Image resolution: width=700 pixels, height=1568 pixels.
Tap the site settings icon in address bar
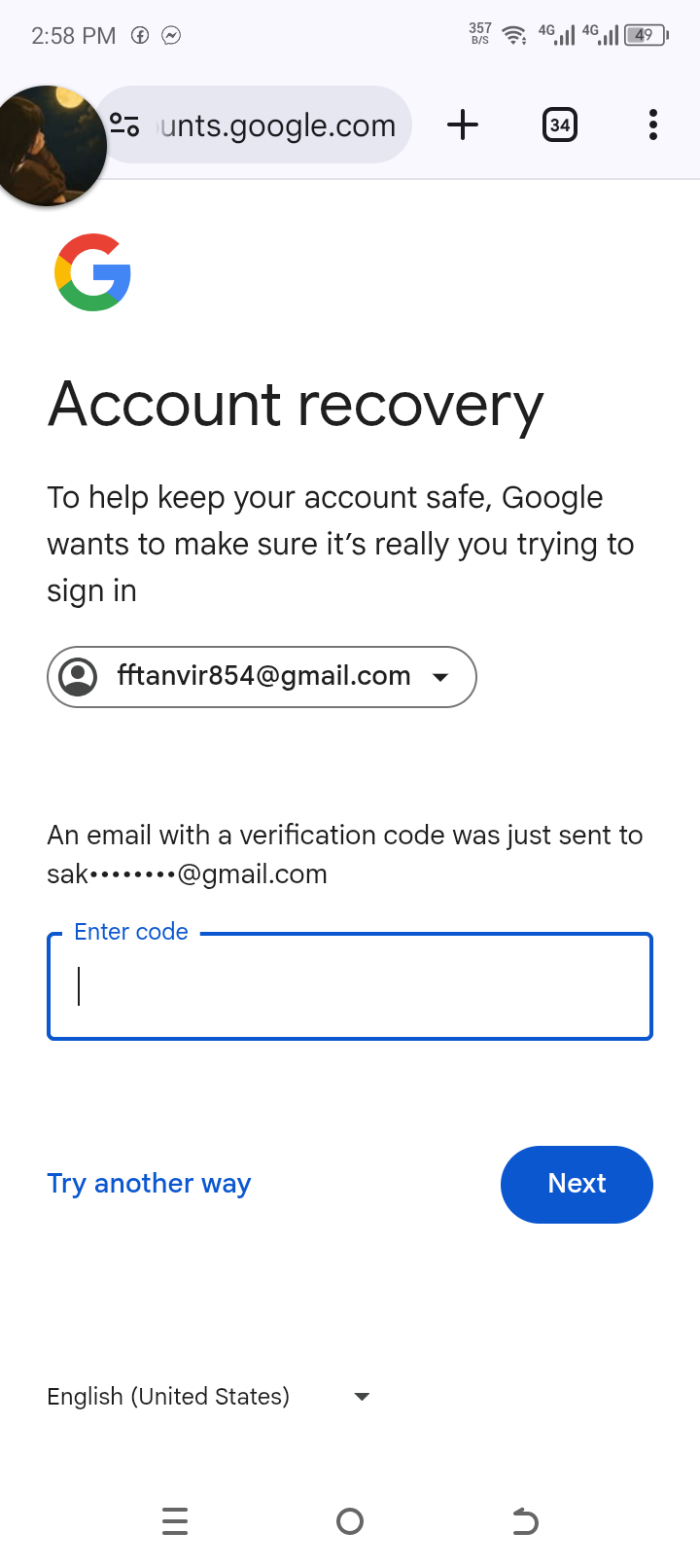125,125
